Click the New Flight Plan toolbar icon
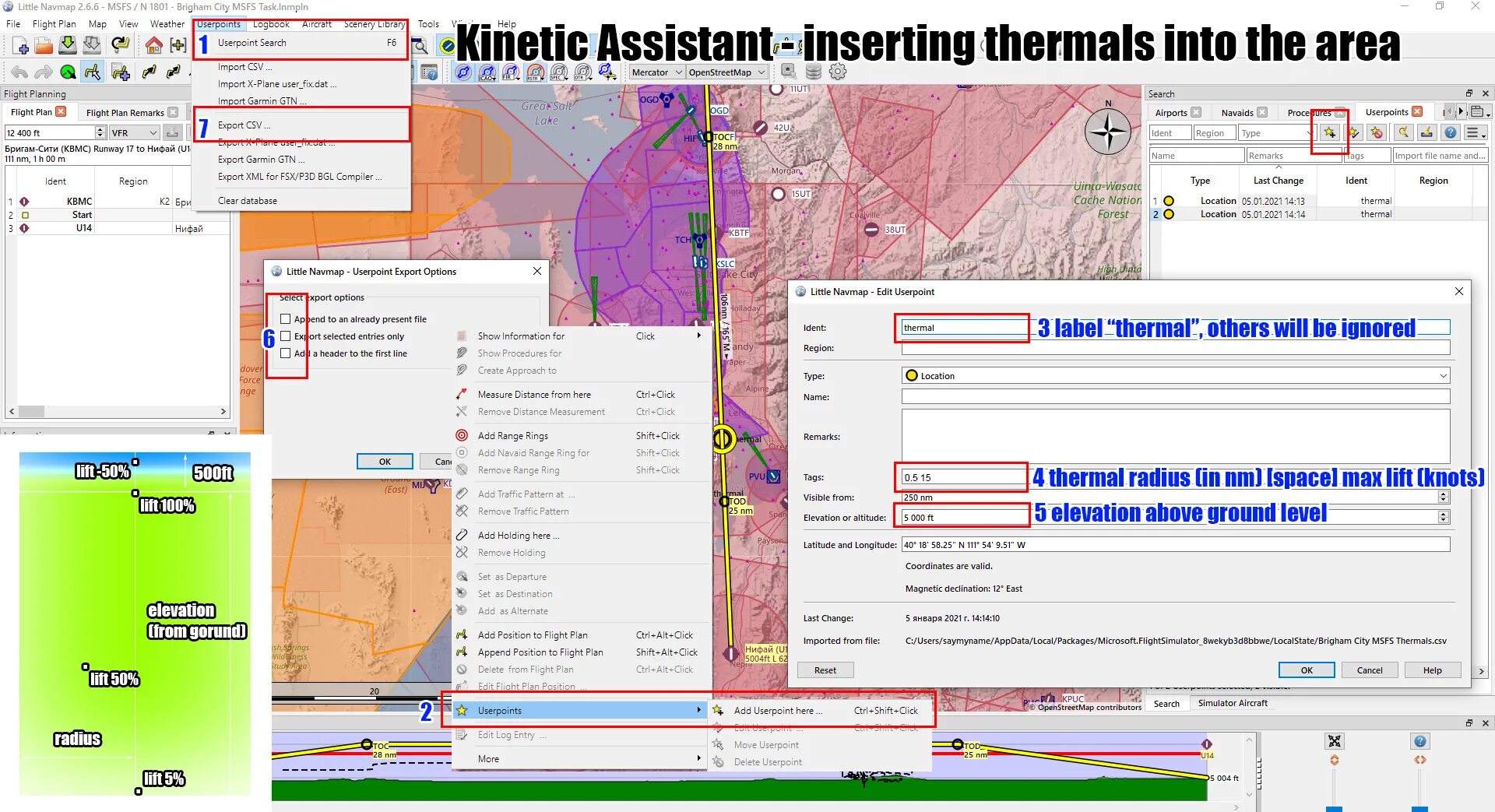The image size is (1495, 812). point(20,45)
